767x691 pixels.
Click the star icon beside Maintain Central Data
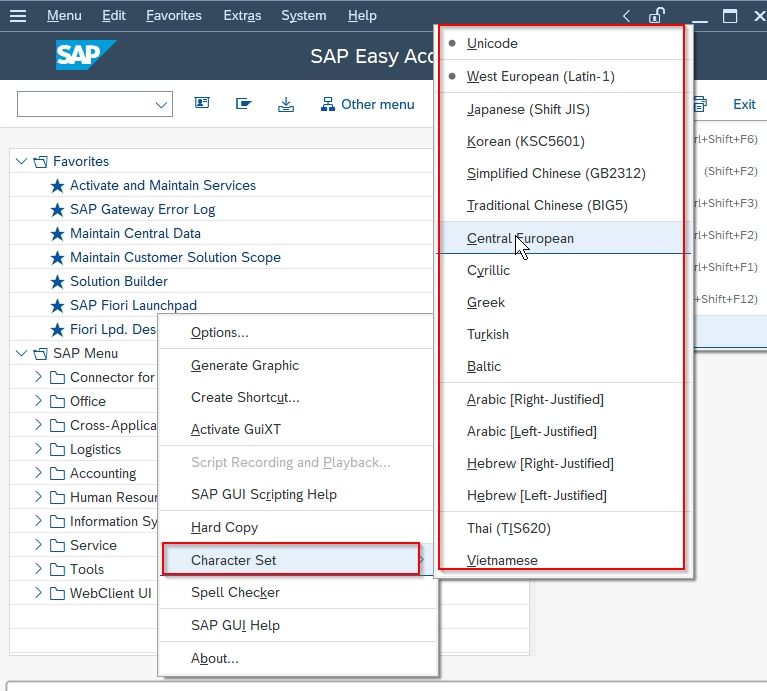tap(57, 234)
